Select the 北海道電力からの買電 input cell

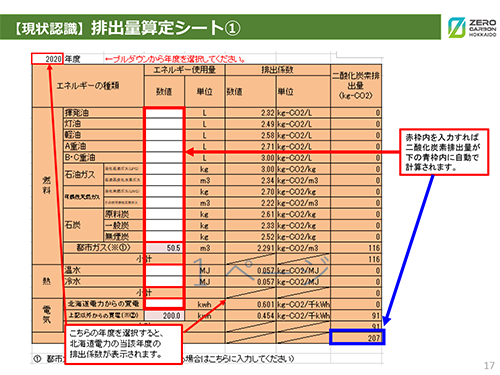point(164,304)
